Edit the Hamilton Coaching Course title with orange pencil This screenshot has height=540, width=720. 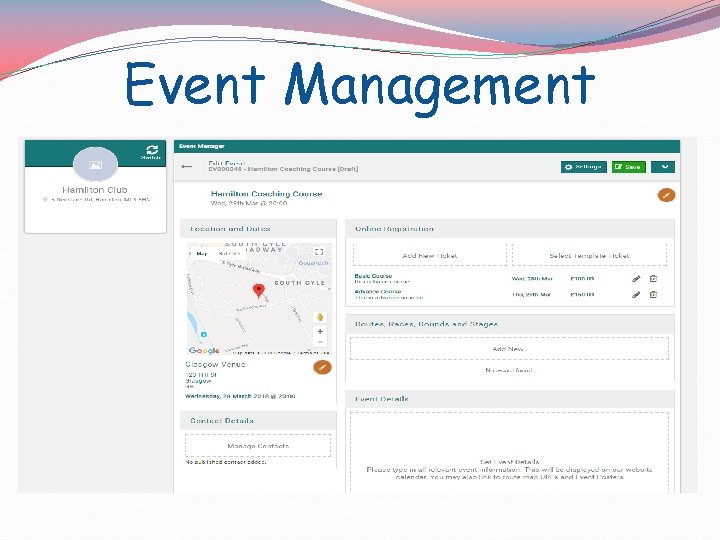pos(666,195)
